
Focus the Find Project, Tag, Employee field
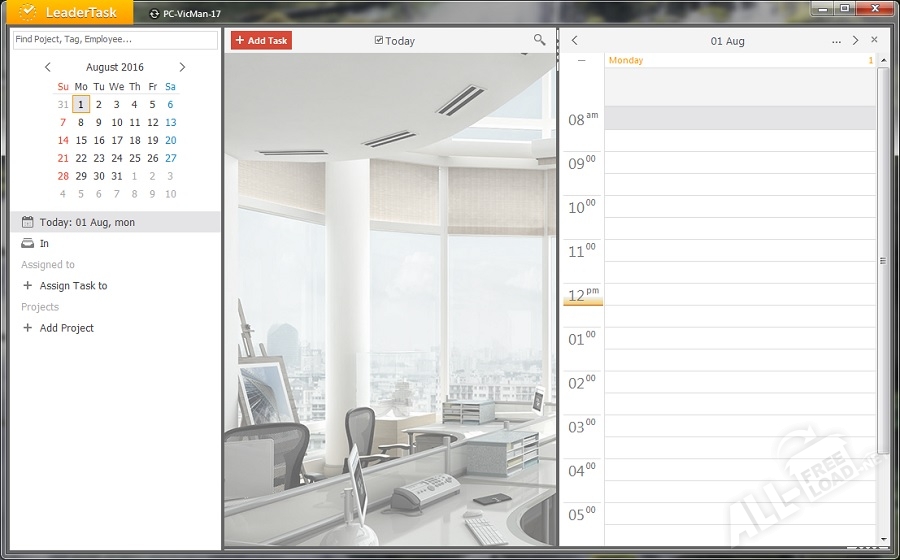[115, 40]
